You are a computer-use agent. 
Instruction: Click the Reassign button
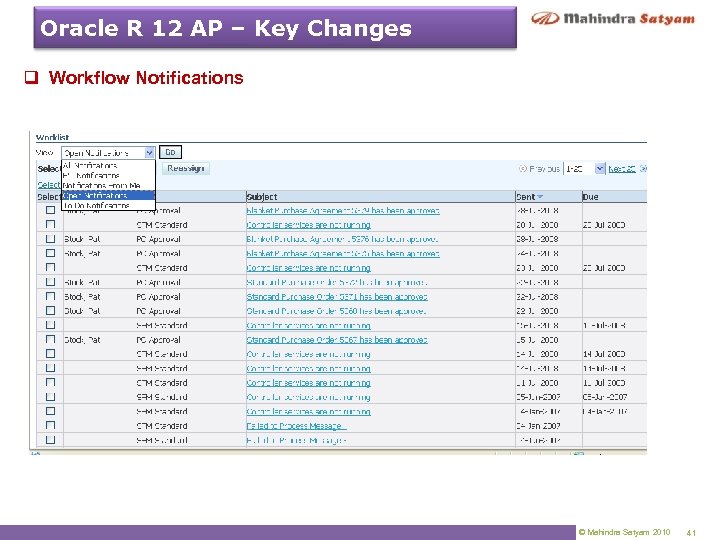(186, 169)
